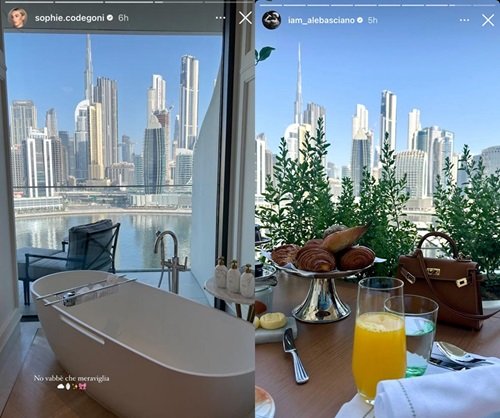Open sophie.codegoni profile picture avatar

click(17, 18)
